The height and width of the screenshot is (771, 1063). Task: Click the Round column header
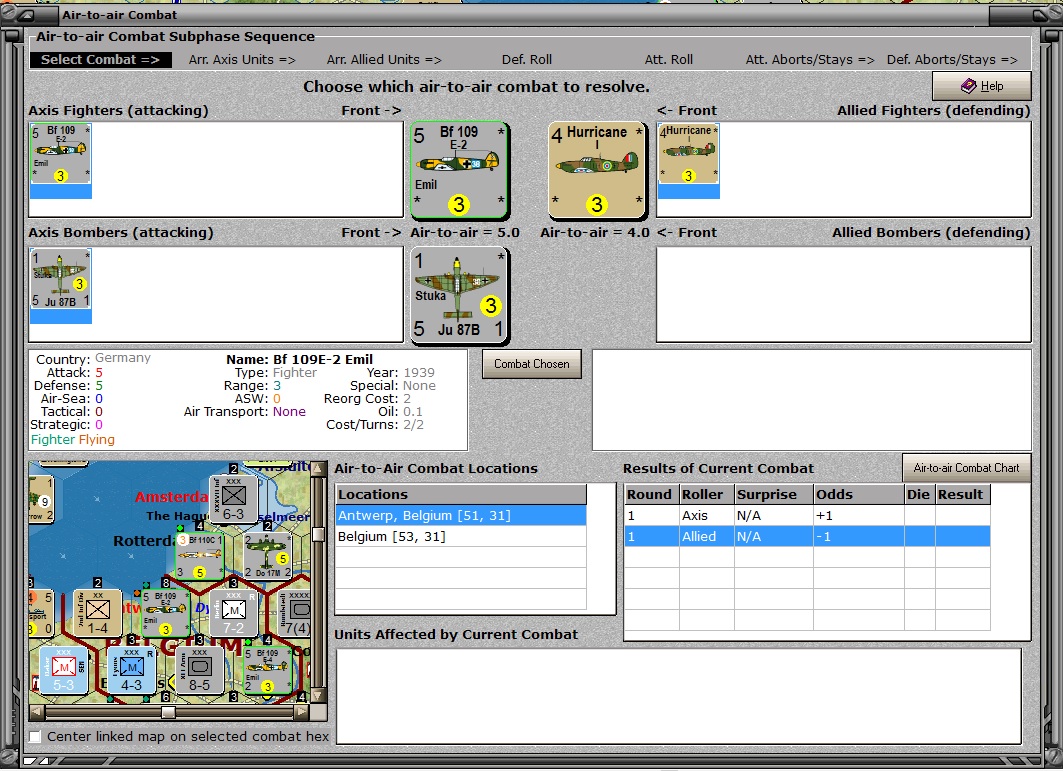point(651,494)
